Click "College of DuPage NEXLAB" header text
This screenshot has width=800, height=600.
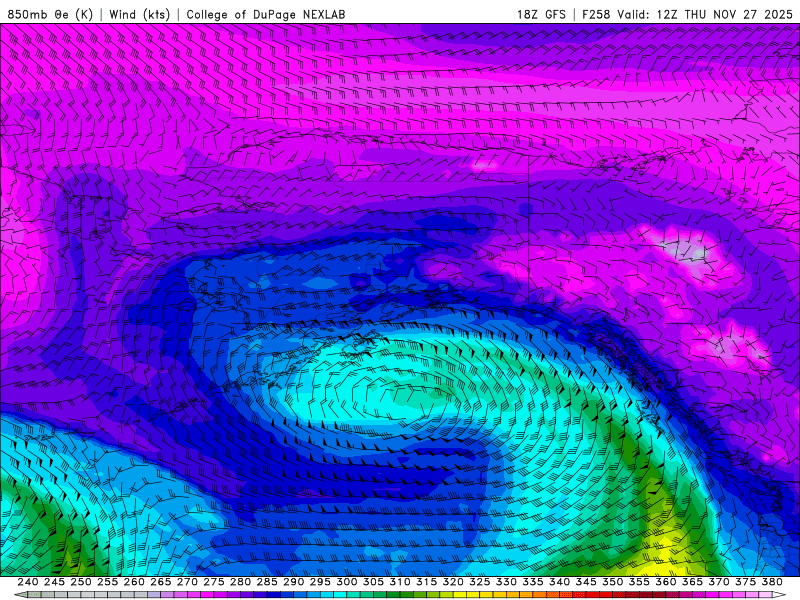(x=266, y=14)
